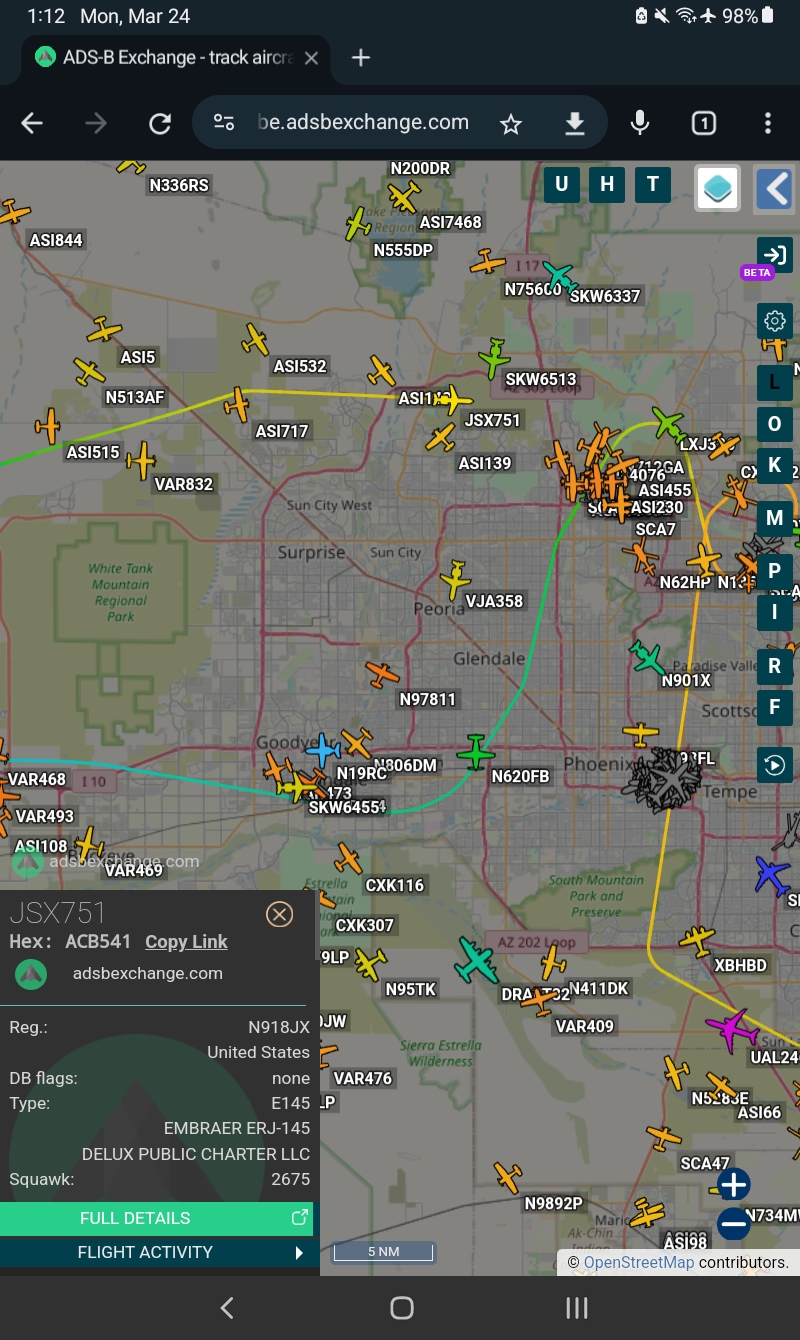Toggle the O map button
Screen dimensions: 800x1340
(x=774, y=424)
